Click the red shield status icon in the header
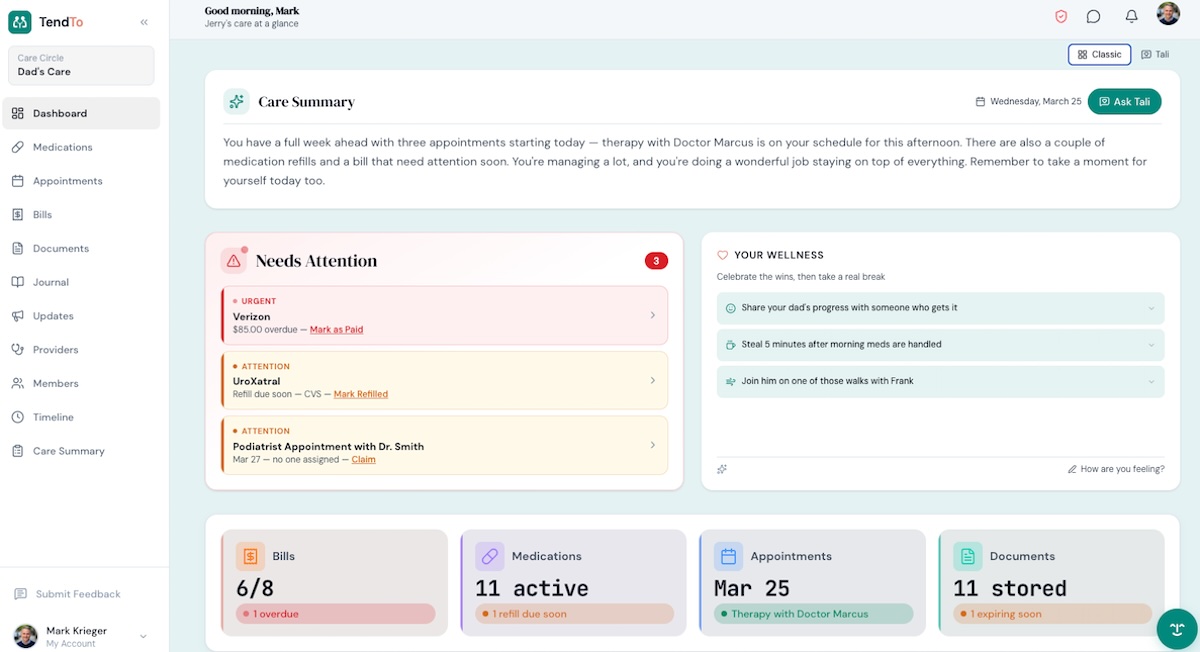 pos(1062,16)
